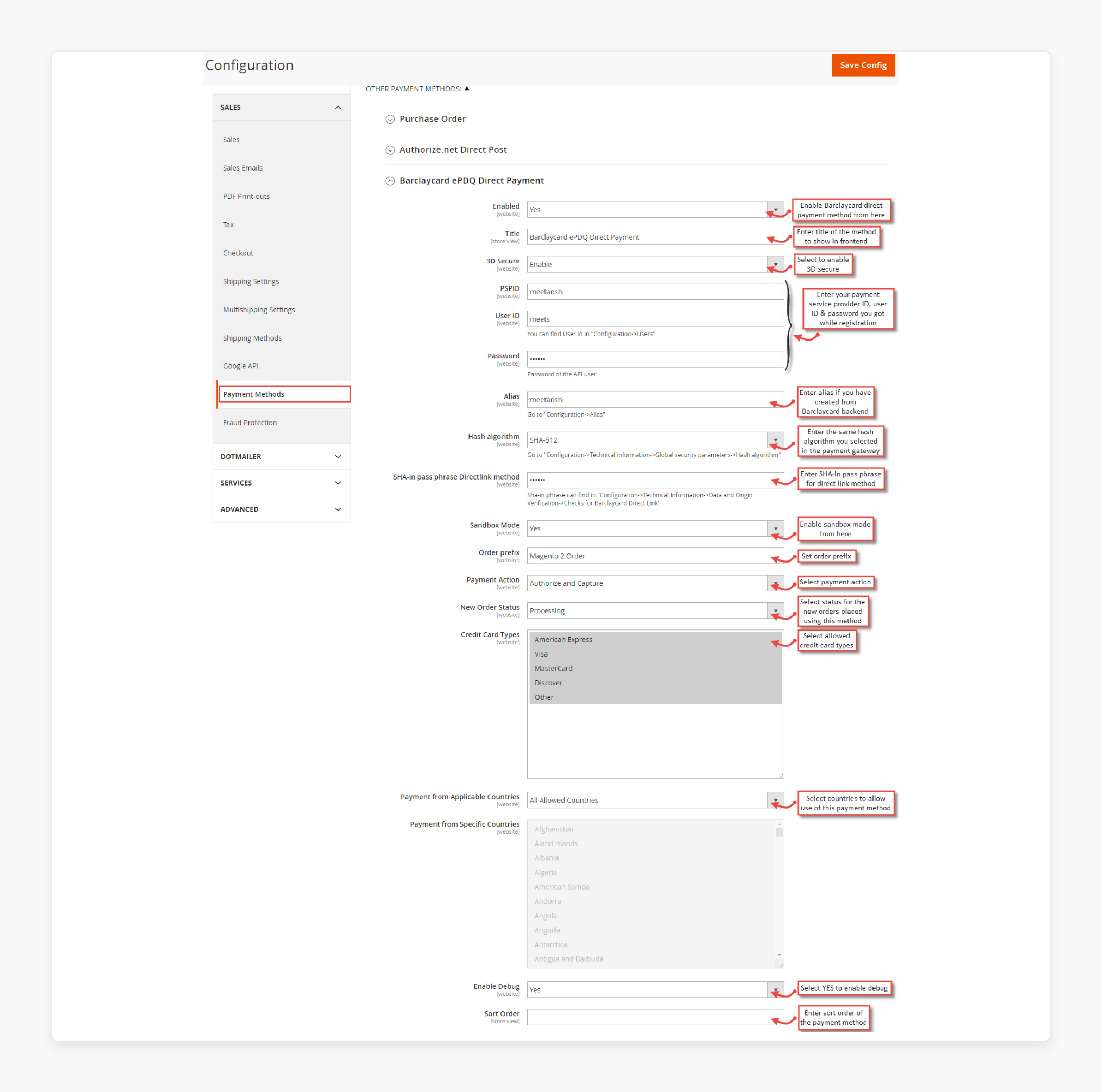Open Multishipping Settings

pos(259,309)
